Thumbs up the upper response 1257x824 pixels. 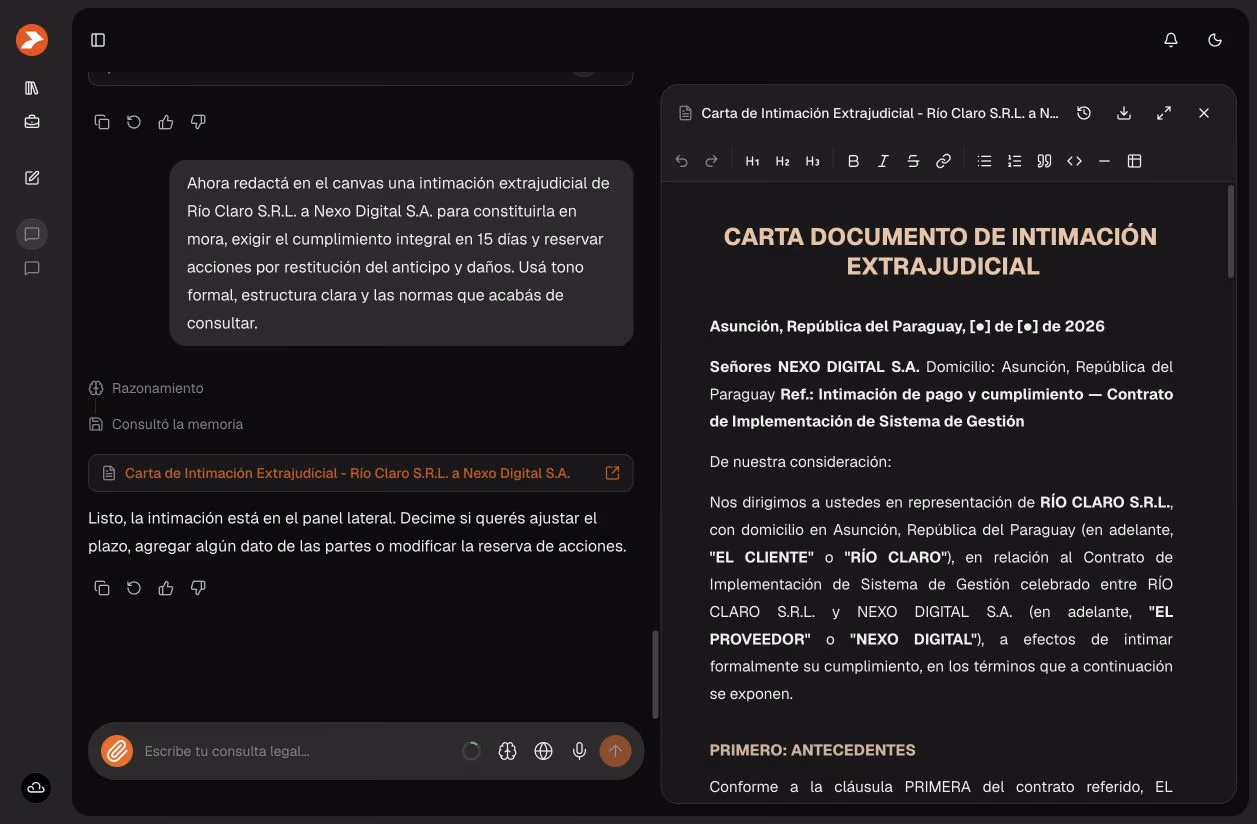tap(166, 122)
